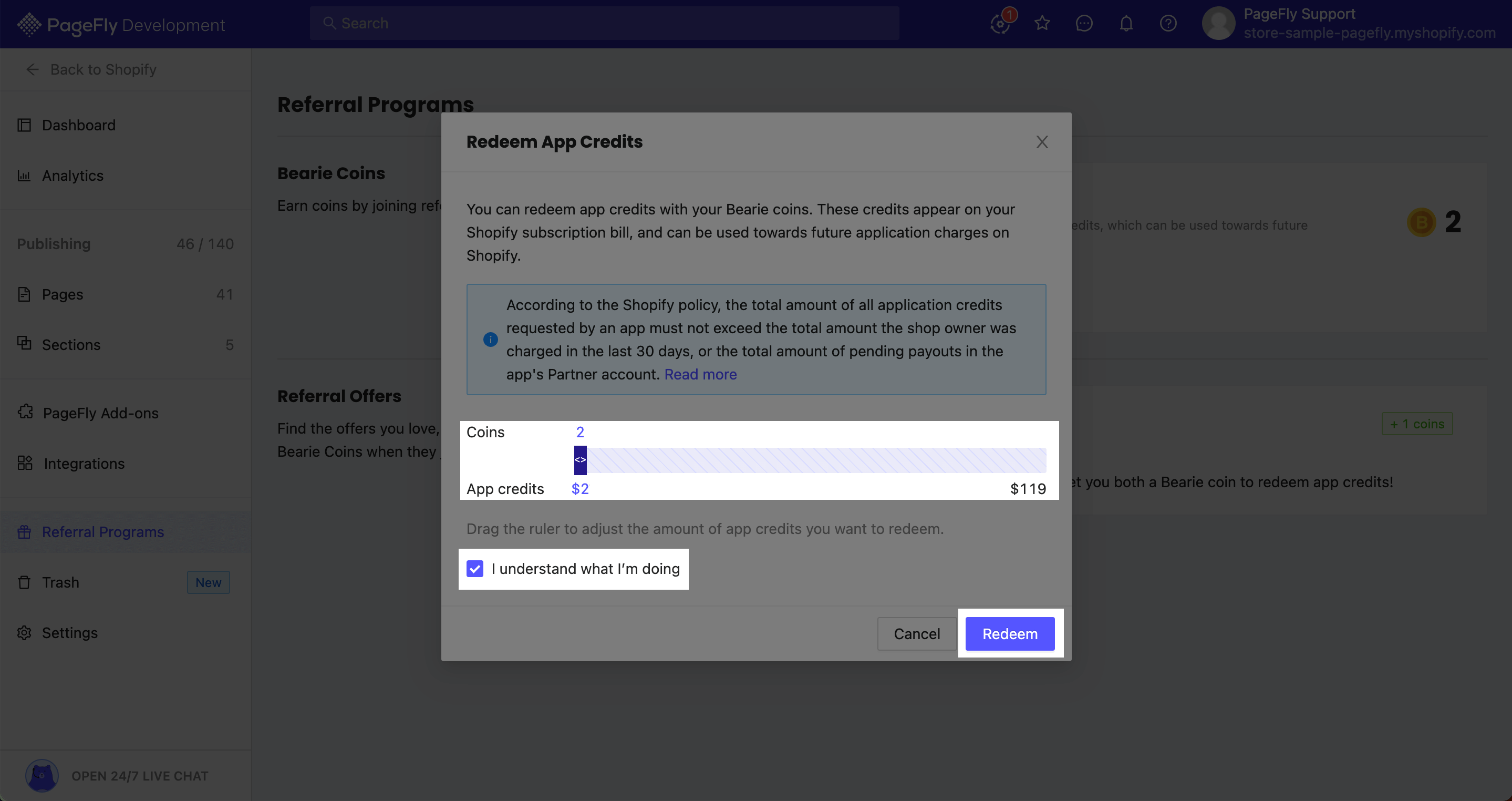
Task: Open Analytics menu item
Action: pyautogui.click(x=126, y=175)
